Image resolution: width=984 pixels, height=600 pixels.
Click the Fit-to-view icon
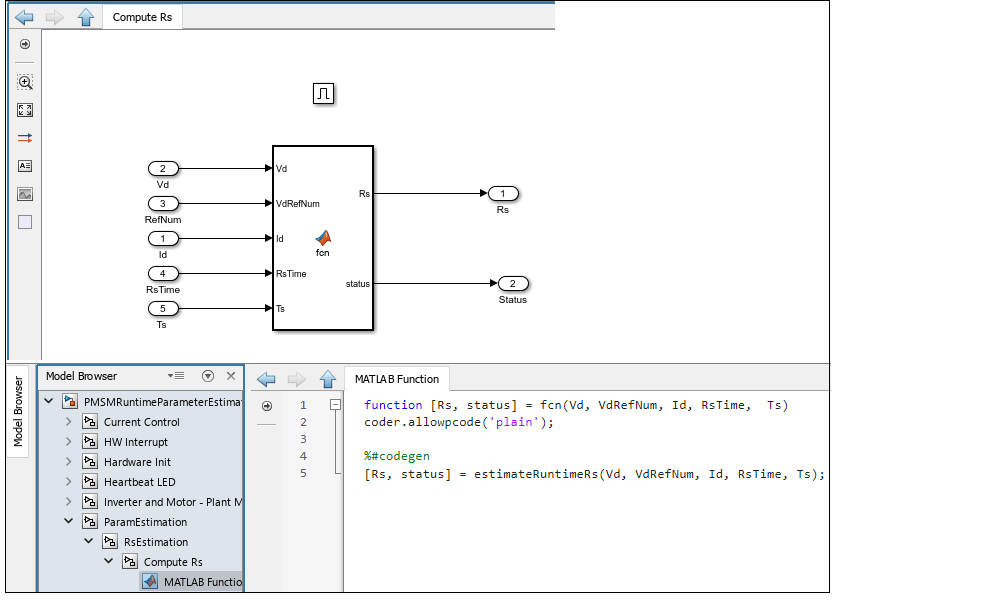click(x=25, y=110)
